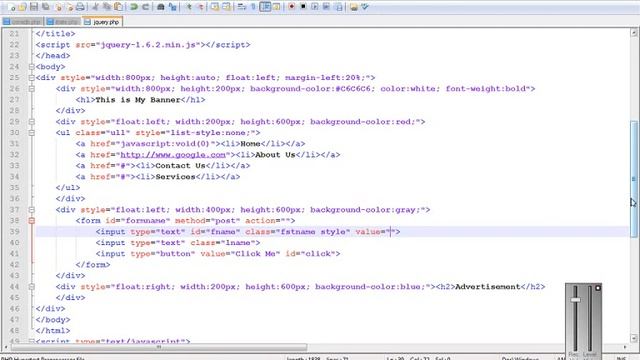The width and height of the screenshot is (640, 360).
Task: Click the length entry in status bar
Action: (x=317, y=358)
